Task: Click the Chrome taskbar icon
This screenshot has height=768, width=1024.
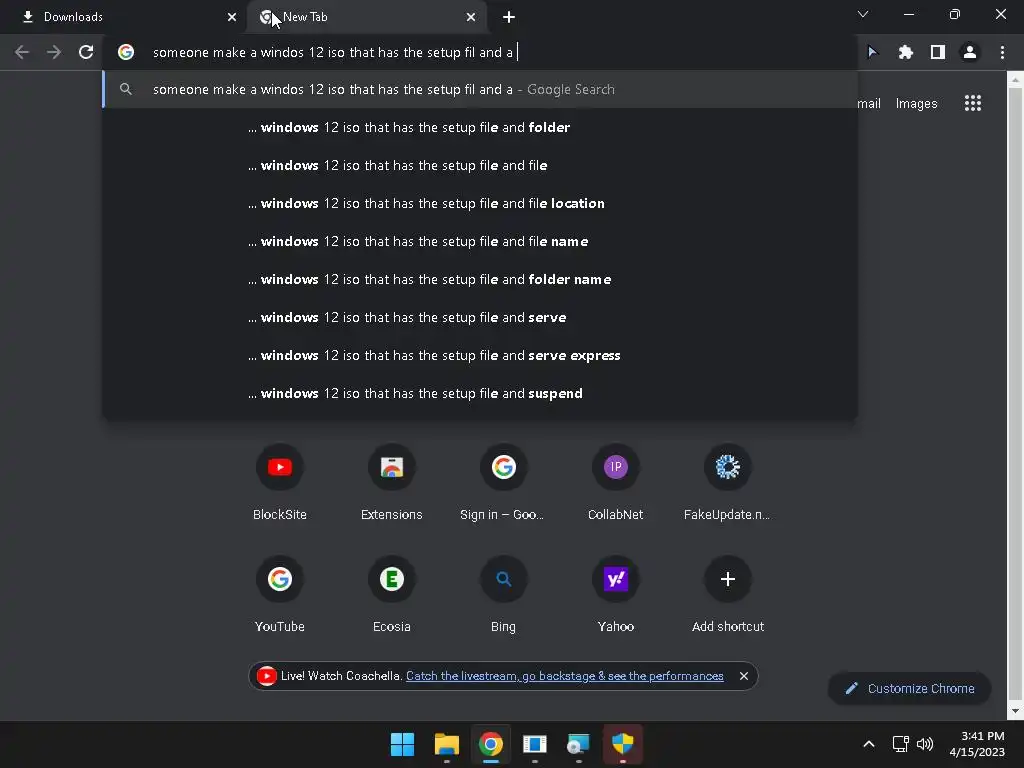Action: pos(490,744)
